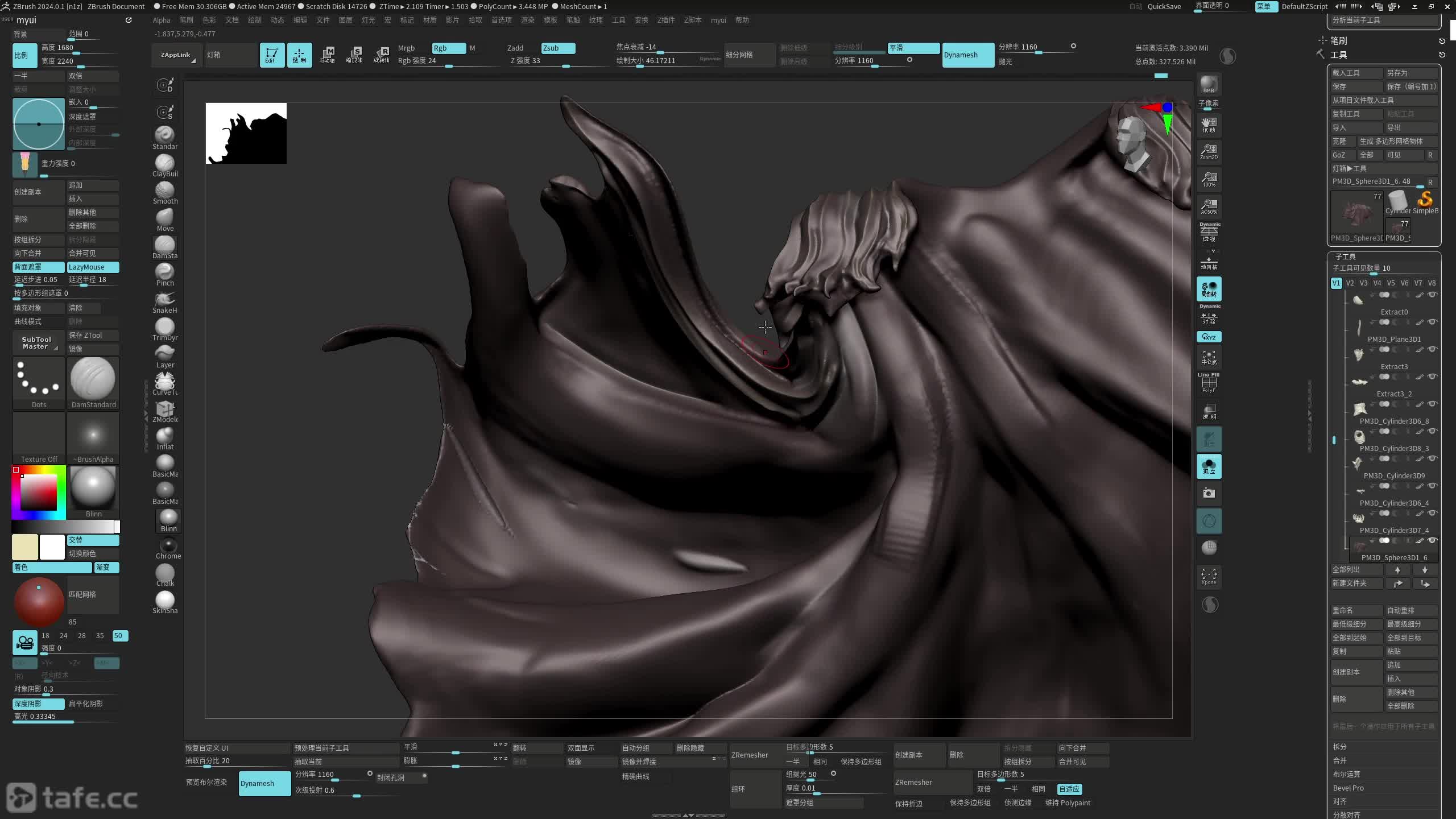1456x819 pixels.
Task: Open the ZAppLink dropdown
Action: 177,55
